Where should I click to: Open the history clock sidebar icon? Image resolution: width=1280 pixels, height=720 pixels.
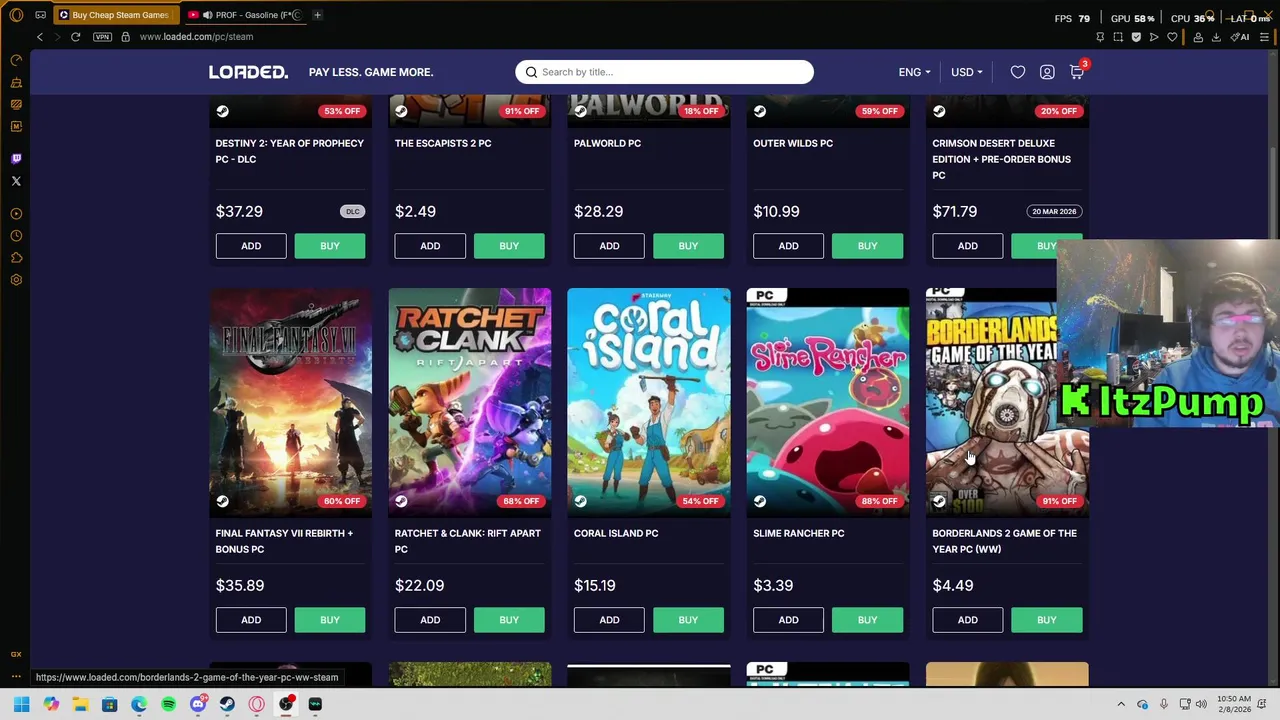pyautogui.click(x=16, y=236)
